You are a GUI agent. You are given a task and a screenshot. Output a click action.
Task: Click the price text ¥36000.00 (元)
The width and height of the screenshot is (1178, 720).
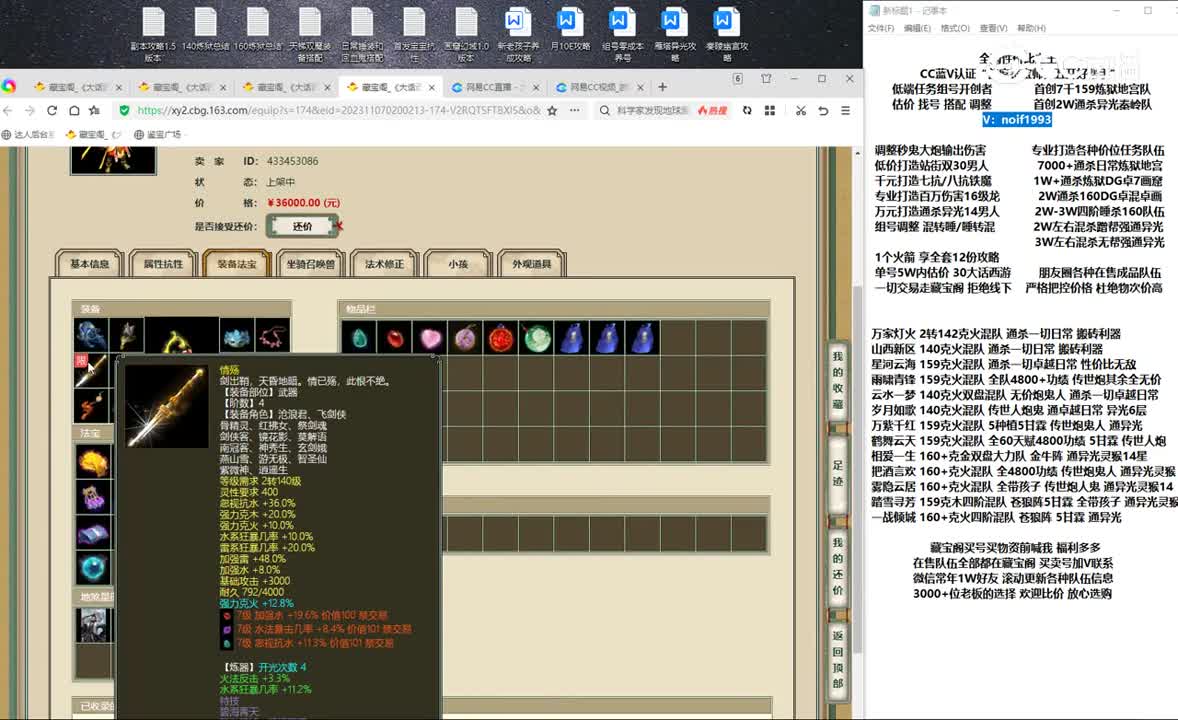click(x=304, y=203)
